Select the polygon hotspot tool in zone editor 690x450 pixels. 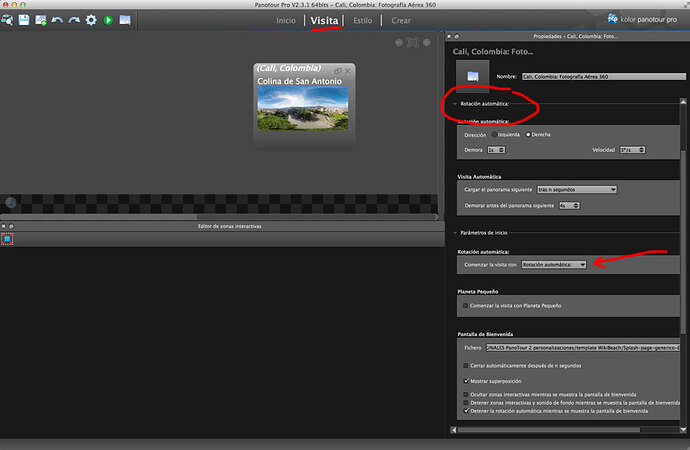coord(7,239)
